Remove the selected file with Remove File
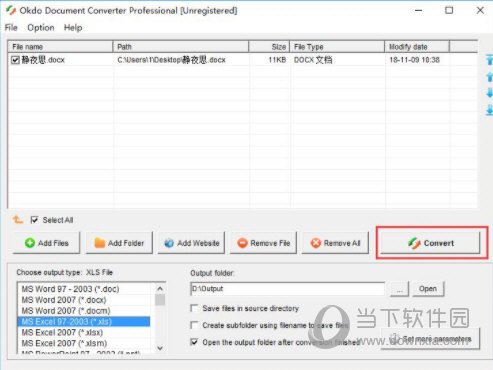 pyautogui.click(x=263, y=243)
